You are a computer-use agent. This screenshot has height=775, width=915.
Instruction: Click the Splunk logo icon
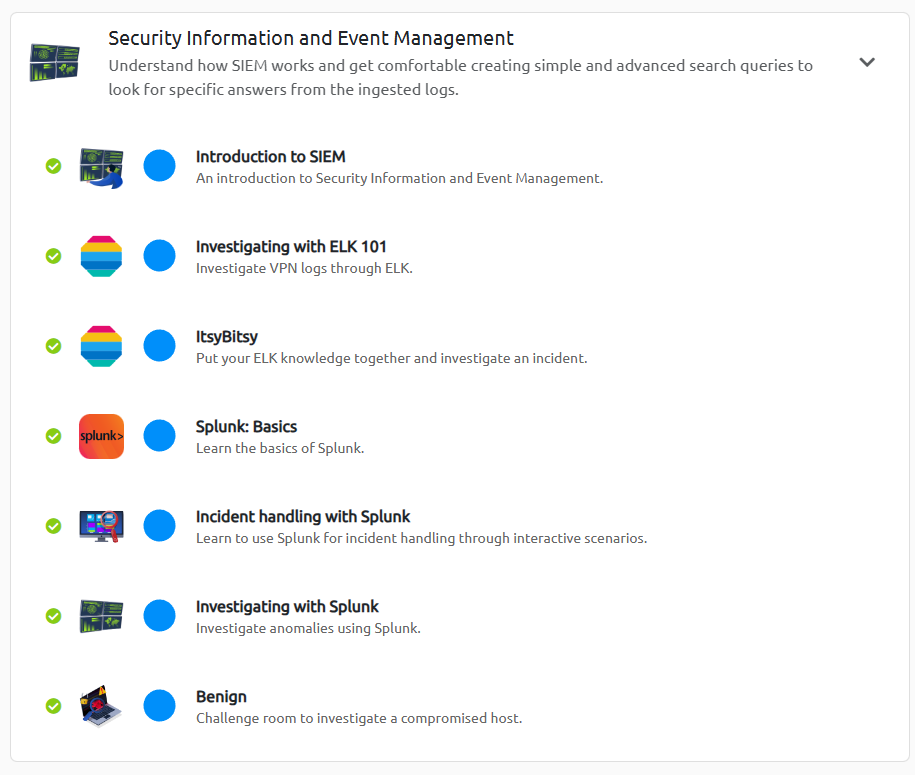tap(102, 437)
